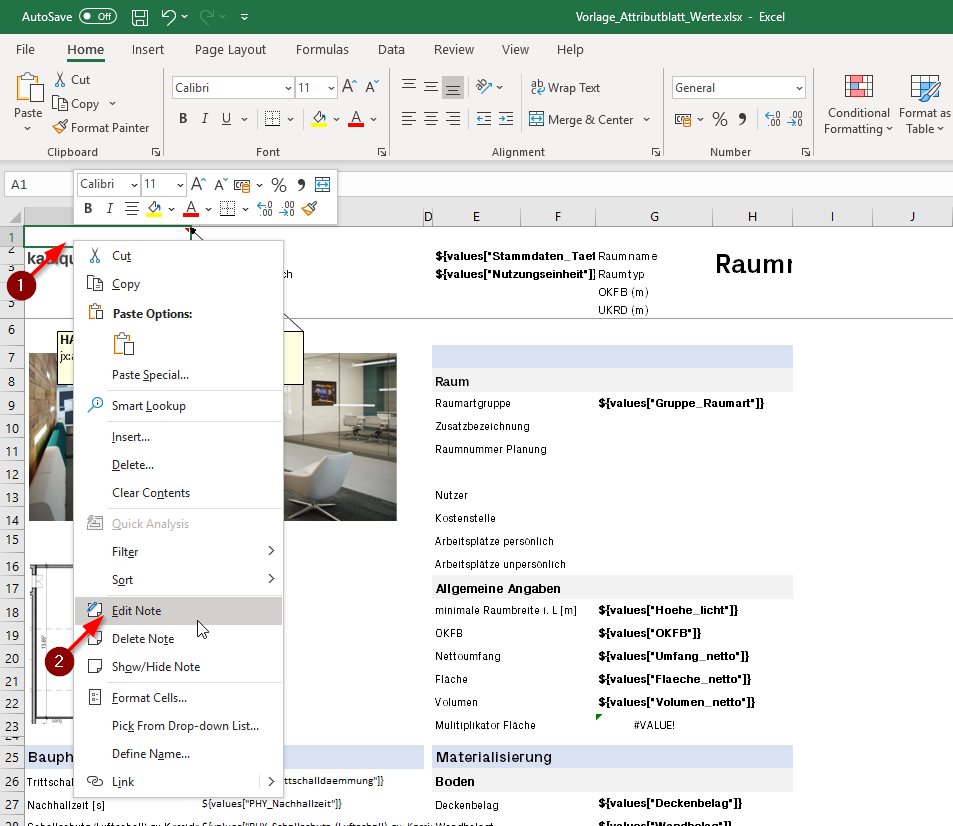The image size is (953, 826).
Task: Click the Paste option icon in context menu
Action: [124, 344]
